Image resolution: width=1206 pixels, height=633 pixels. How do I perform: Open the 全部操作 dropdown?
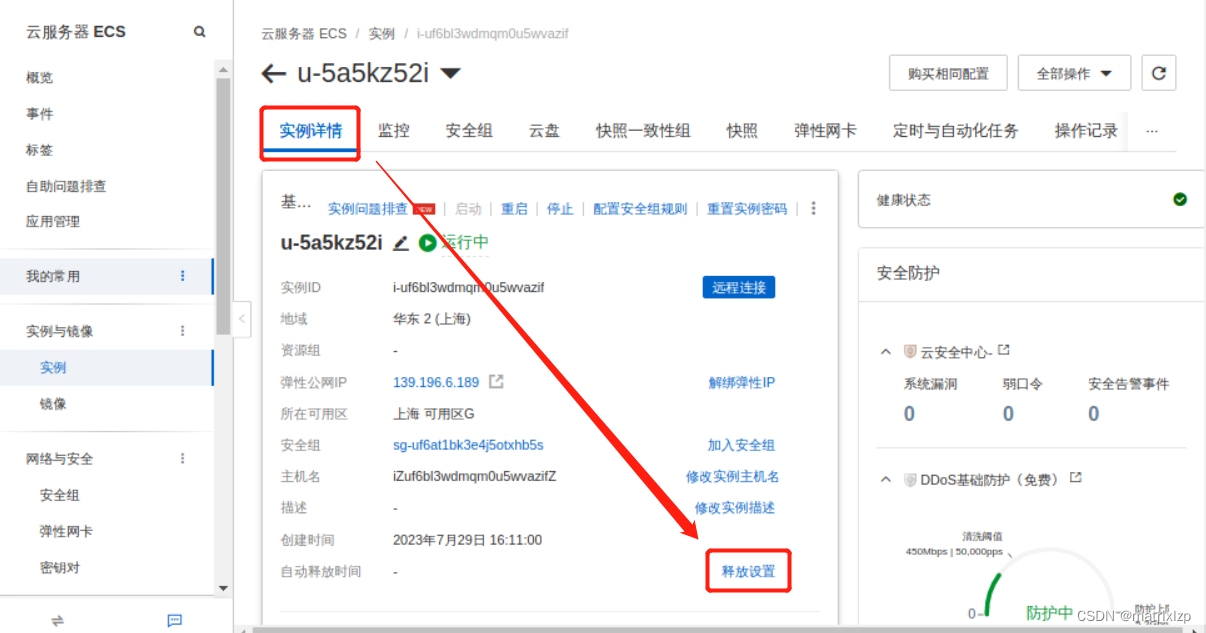click(1074, 73)
